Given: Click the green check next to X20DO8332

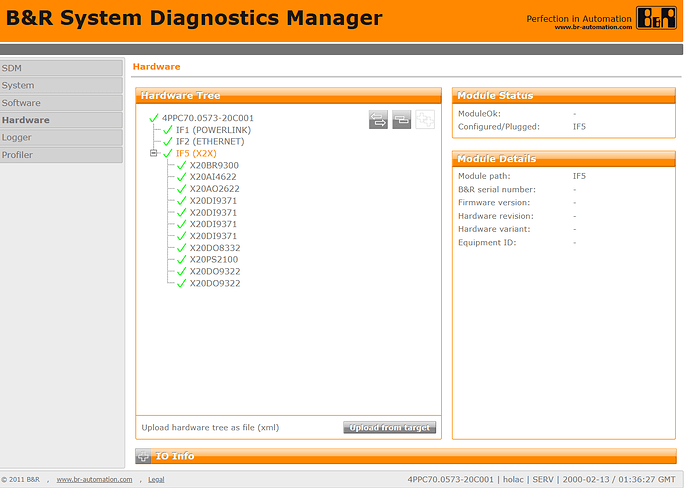Looking at the screenshot, I should [181, 248].
